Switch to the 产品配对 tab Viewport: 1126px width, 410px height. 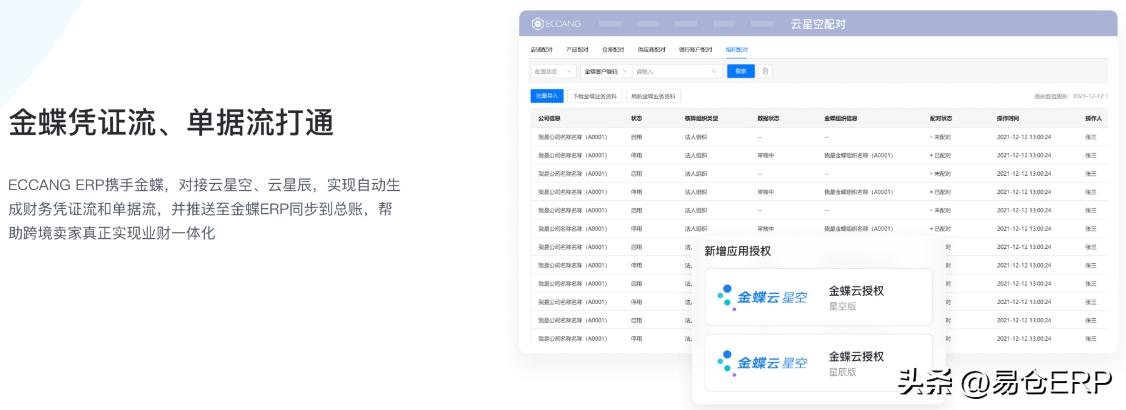pyautogui.click(x=577, y=50)
